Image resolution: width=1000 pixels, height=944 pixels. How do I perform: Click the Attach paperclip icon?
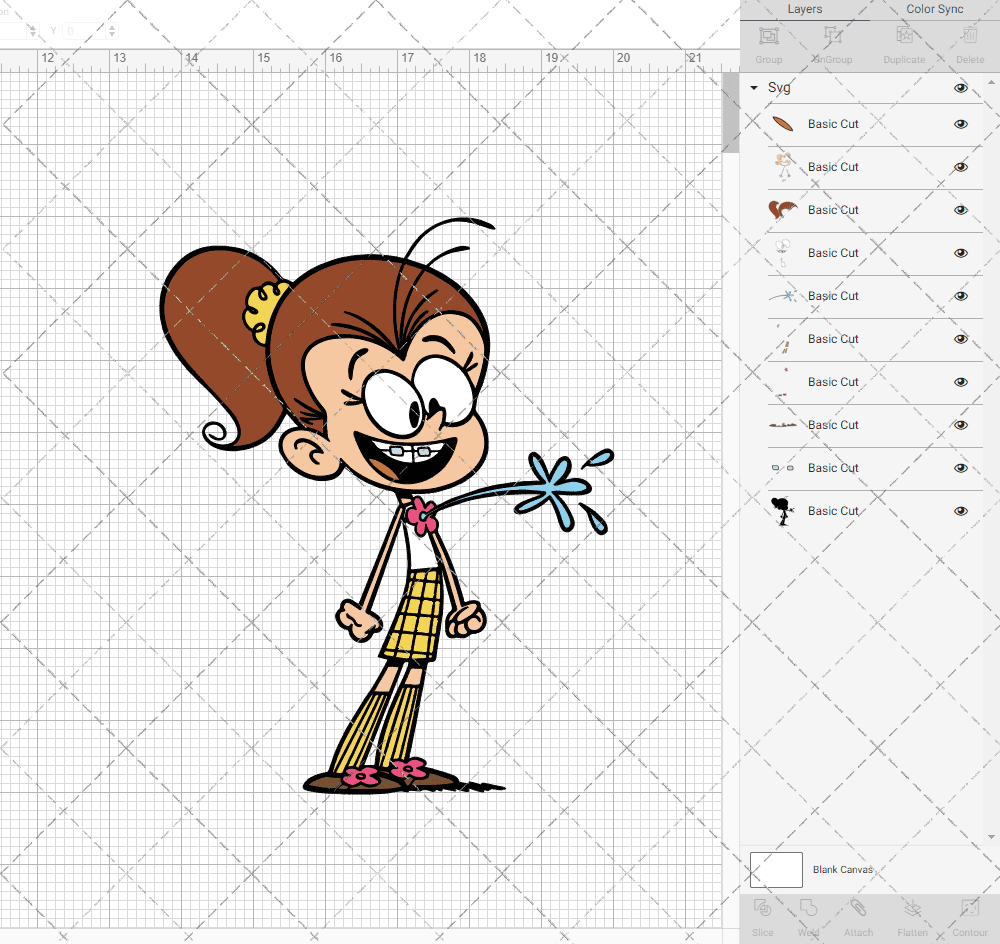tap(858, 908)
